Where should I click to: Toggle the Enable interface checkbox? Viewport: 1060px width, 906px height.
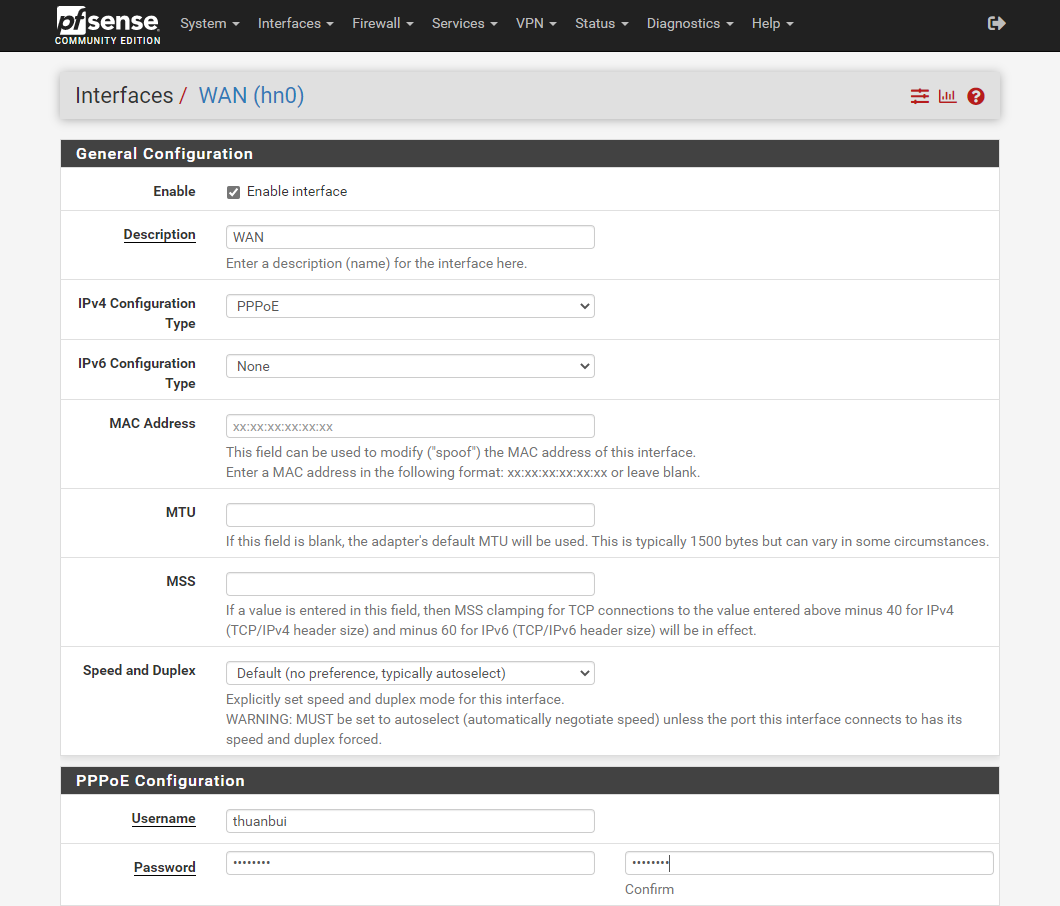(234, 192)
